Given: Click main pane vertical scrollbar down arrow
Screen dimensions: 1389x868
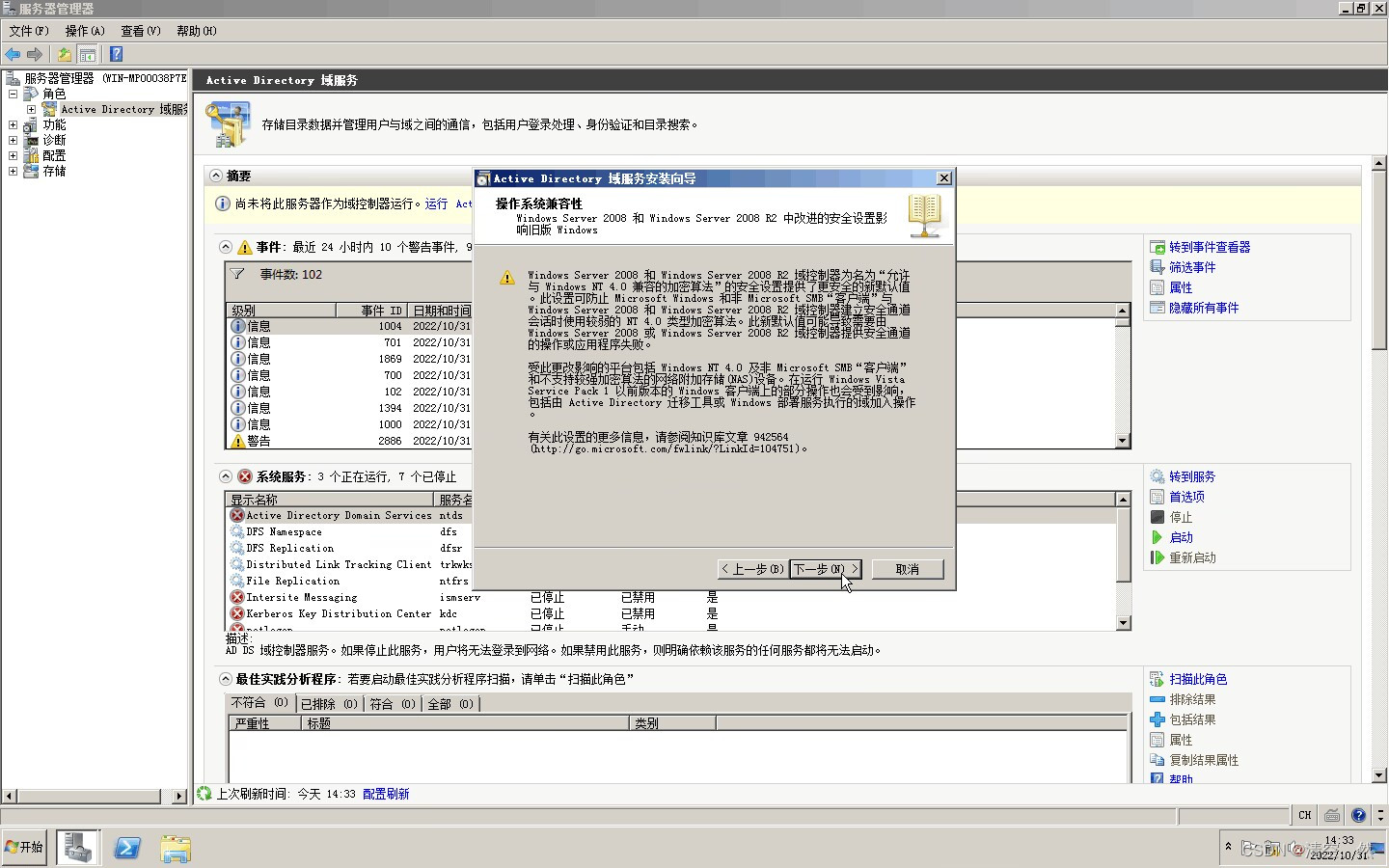Looking at the screenshot, I should (1378, 775).
